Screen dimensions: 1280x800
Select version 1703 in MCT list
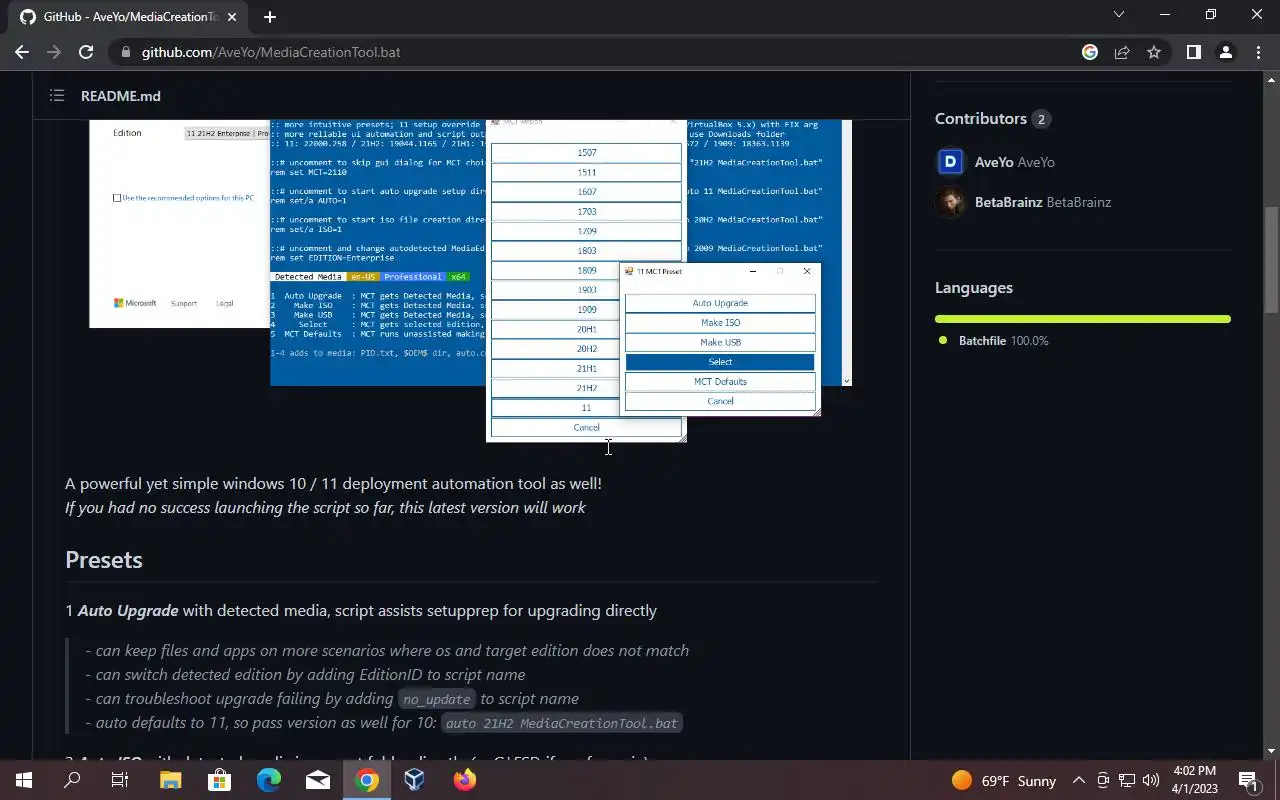coord(587,212)
